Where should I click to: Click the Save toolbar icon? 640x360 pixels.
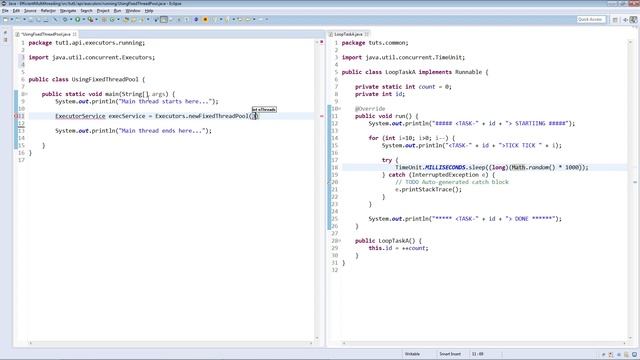pyautogui.click(x=31, y=19)
